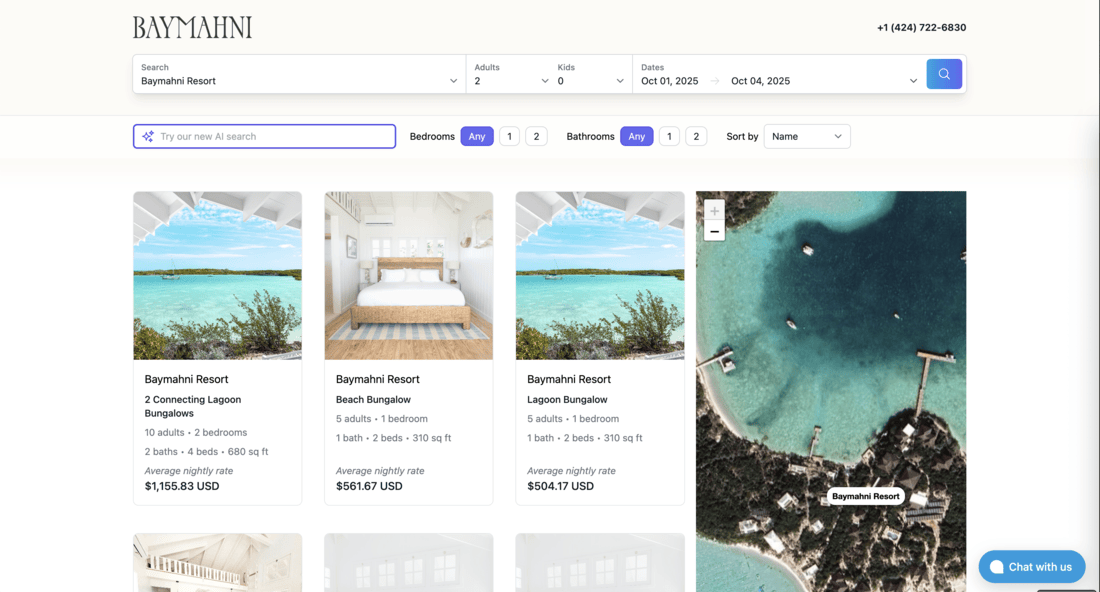1100x592 pixels.
Task: Click the blue magnifying glass search button
Action: point(944,74)
